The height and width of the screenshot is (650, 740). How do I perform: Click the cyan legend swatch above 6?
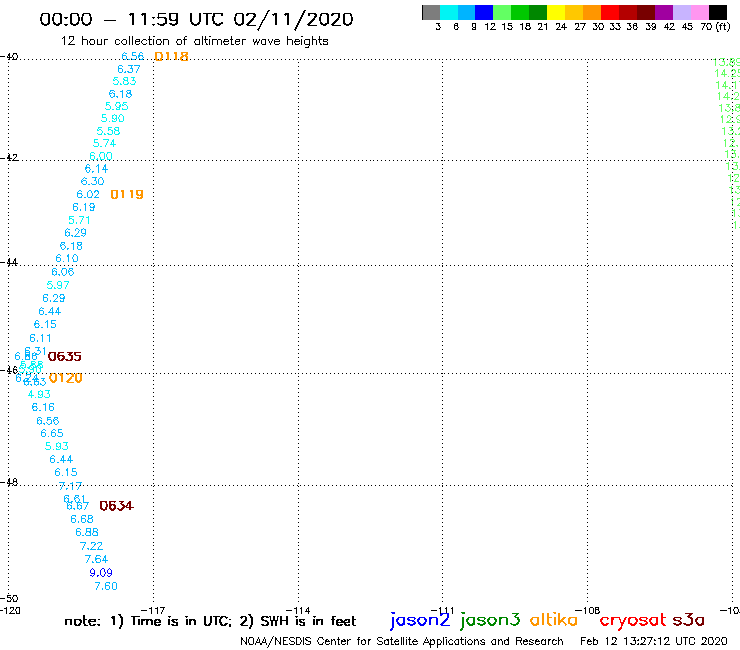tap(449, 13)
